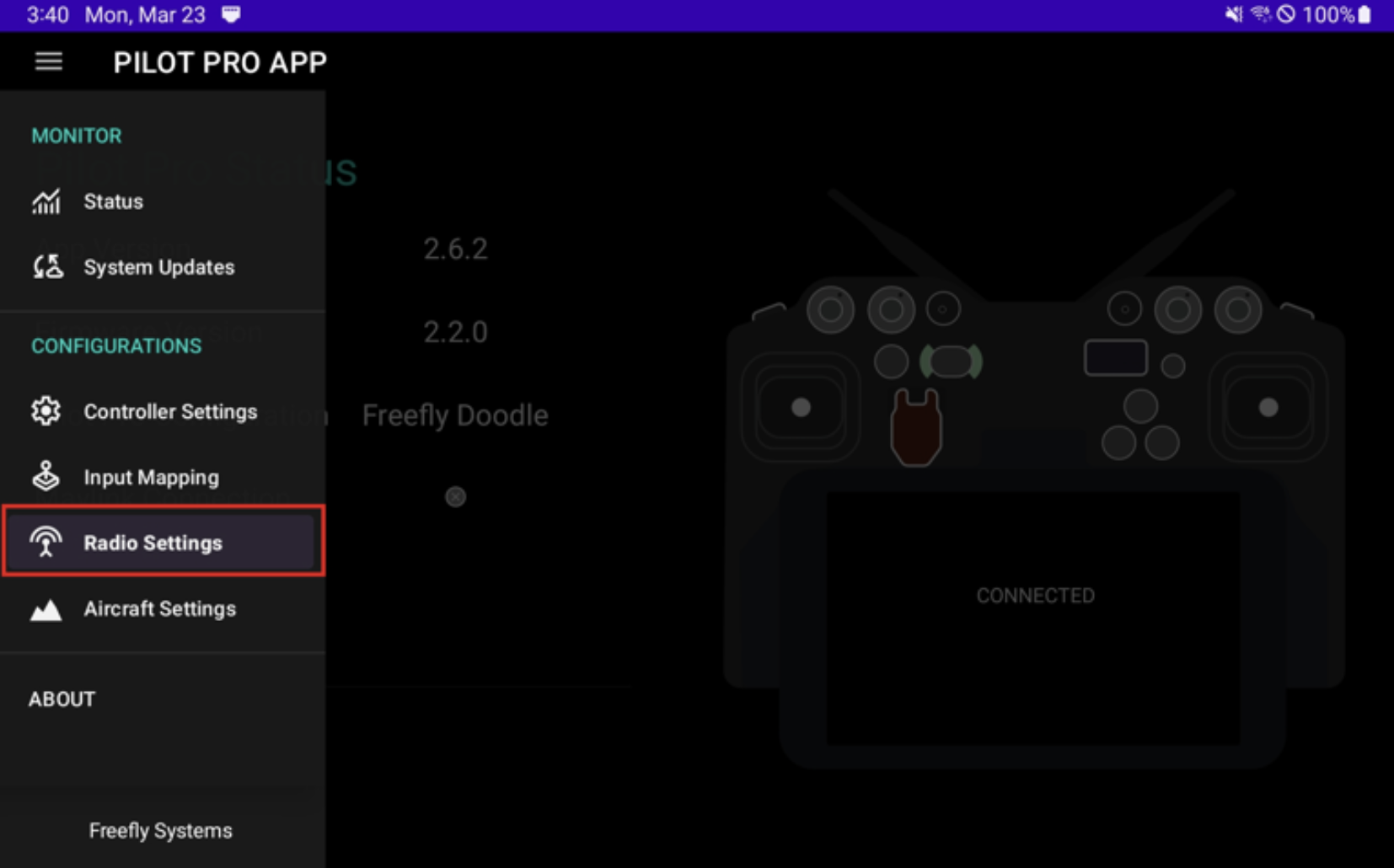Choose Aircraft Settings

pos(163,608)
